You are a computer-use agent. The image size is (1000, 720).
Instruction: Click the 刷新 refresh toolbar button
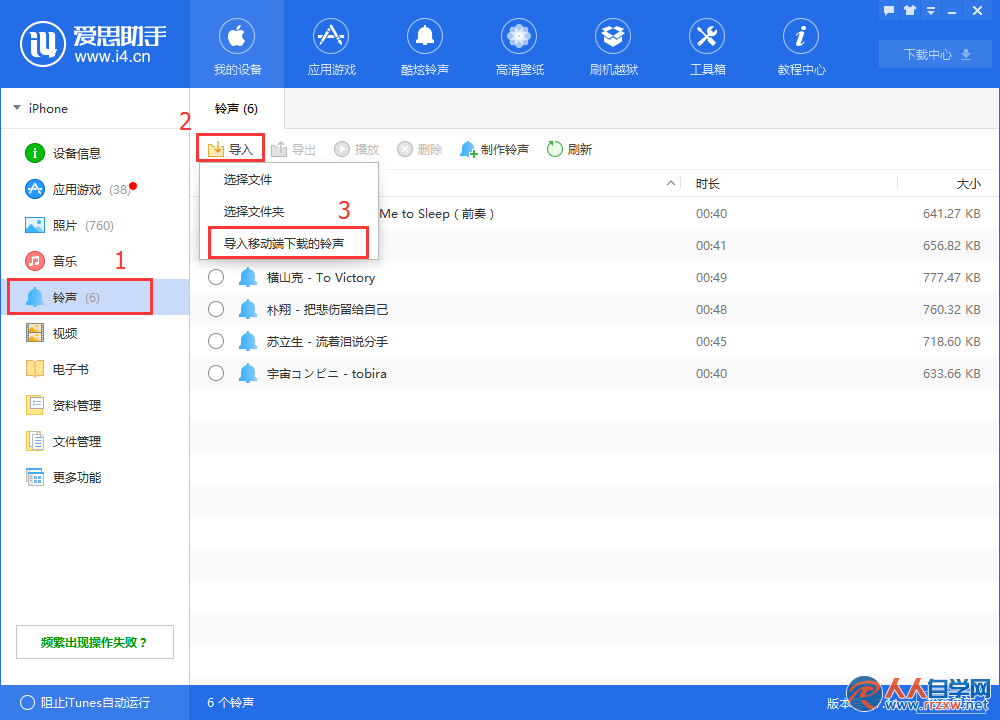[570, 149]
